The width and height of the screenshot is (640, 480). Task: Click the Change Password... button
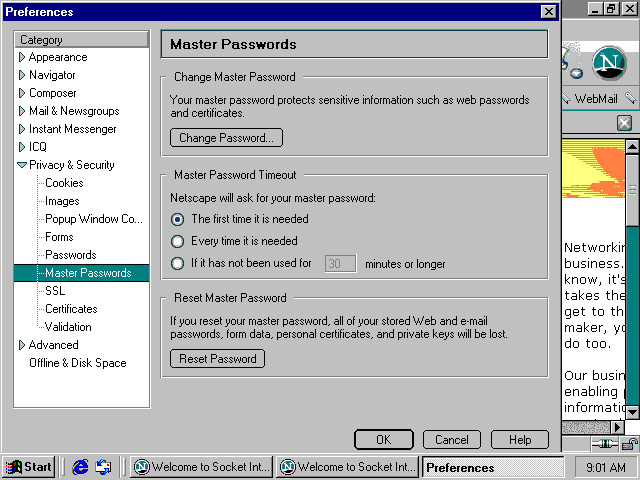pyautogui.click(x=226, y=138)
